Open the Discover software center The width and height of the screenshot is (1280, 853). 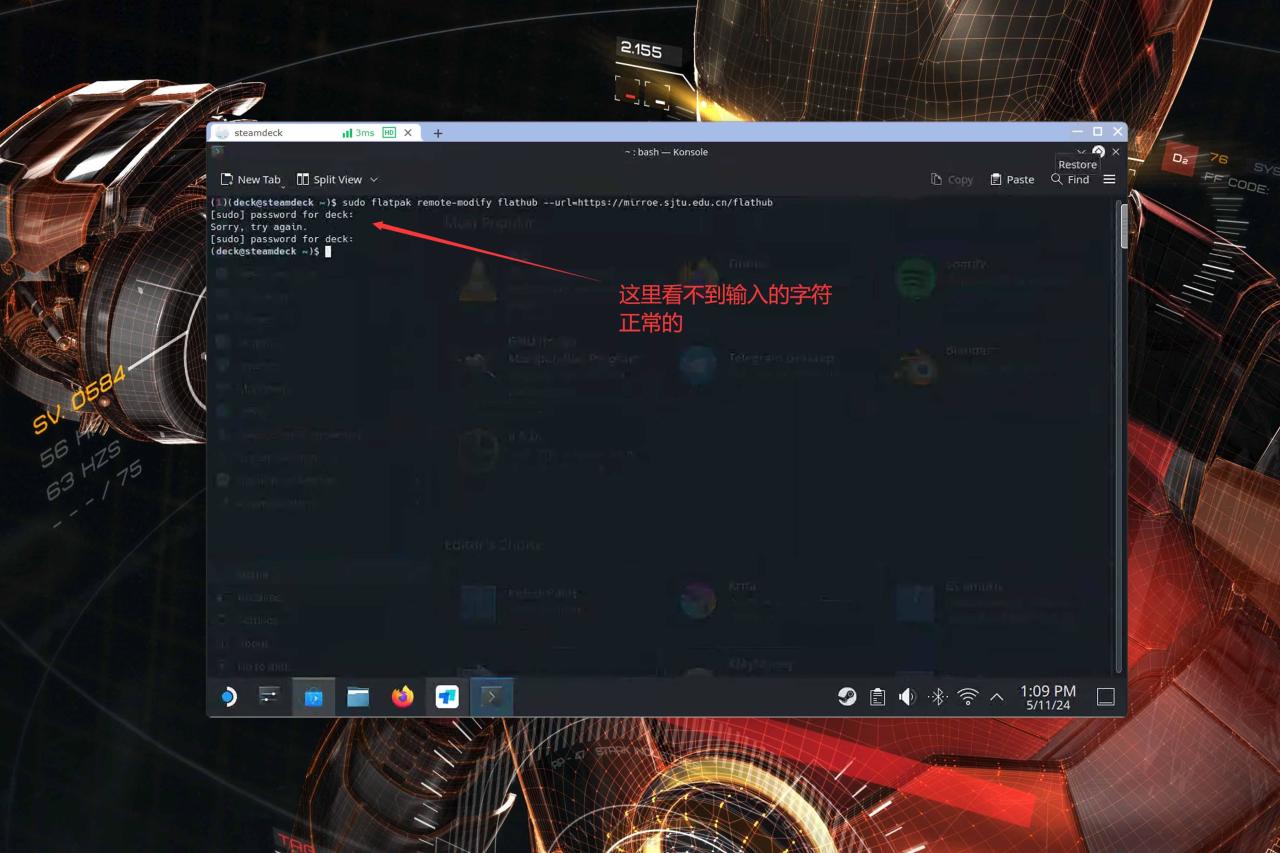click(313, 697)
